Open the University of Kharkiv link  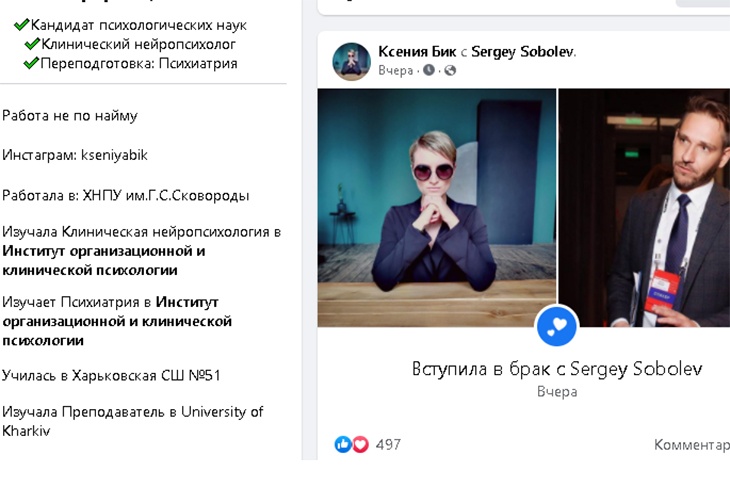(x=200, y=412)
